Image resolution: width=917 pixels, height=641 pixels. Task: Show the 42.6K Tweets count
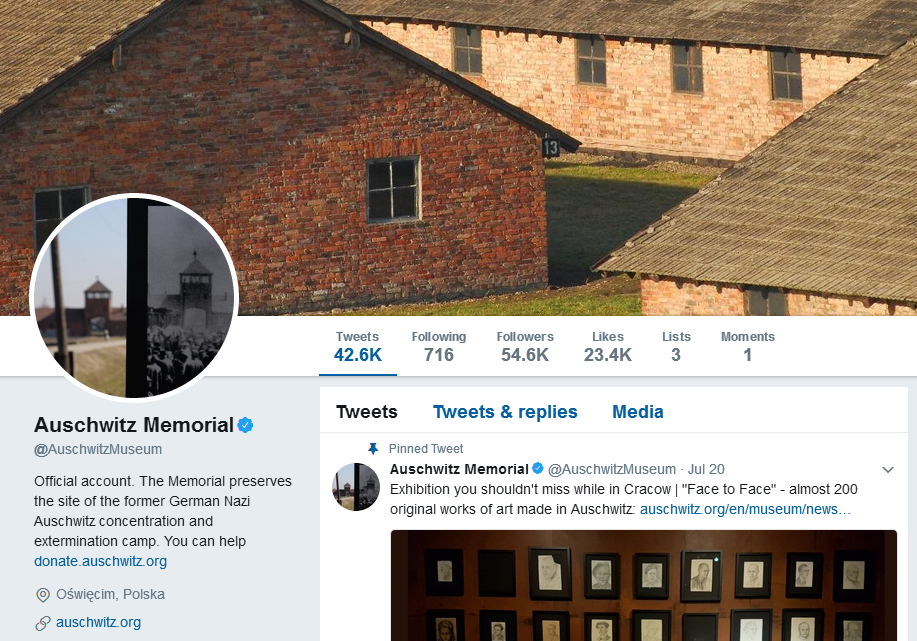click(357, 346)
